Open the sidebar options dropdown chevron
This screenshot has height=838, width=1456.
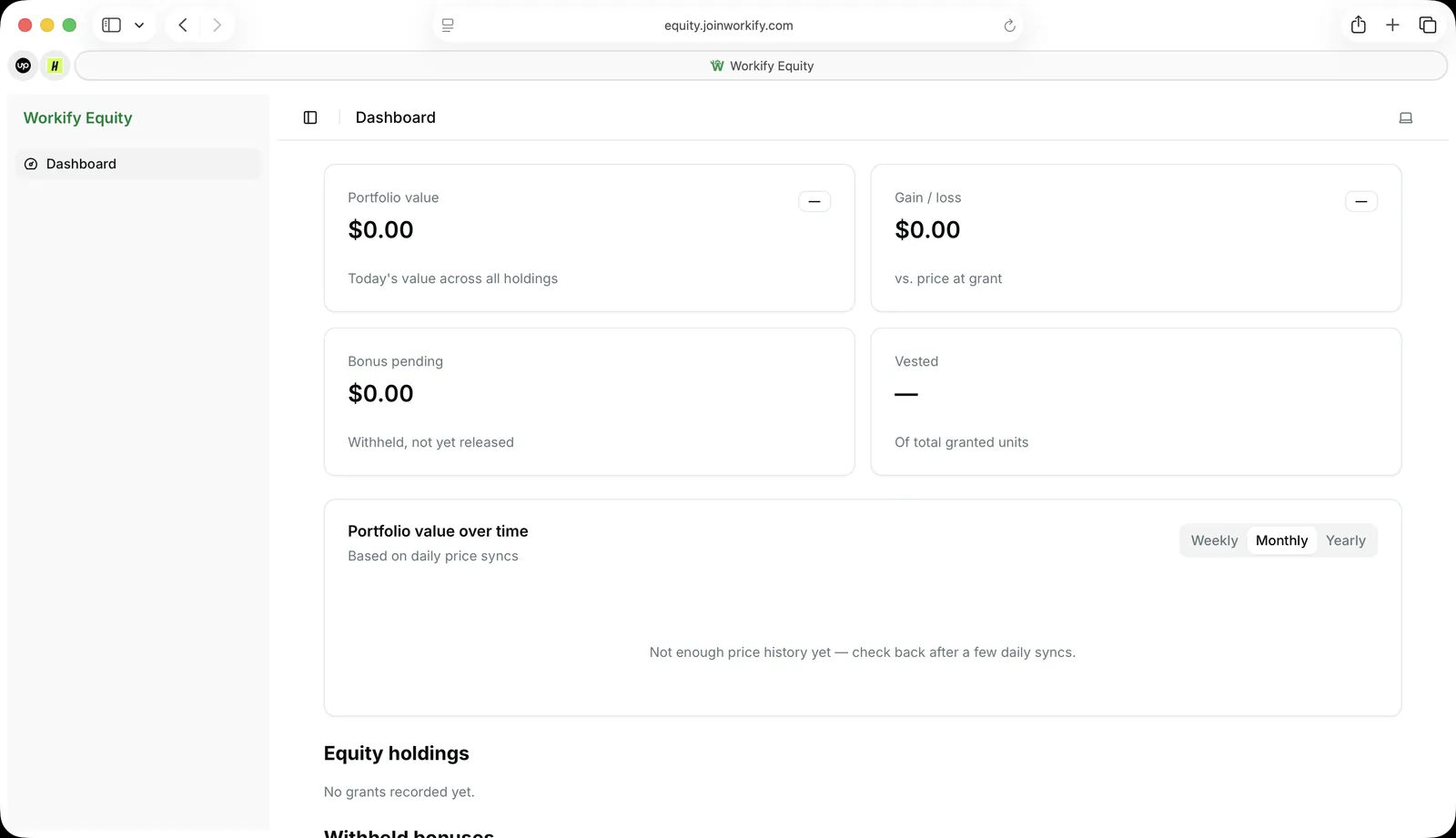139,25
